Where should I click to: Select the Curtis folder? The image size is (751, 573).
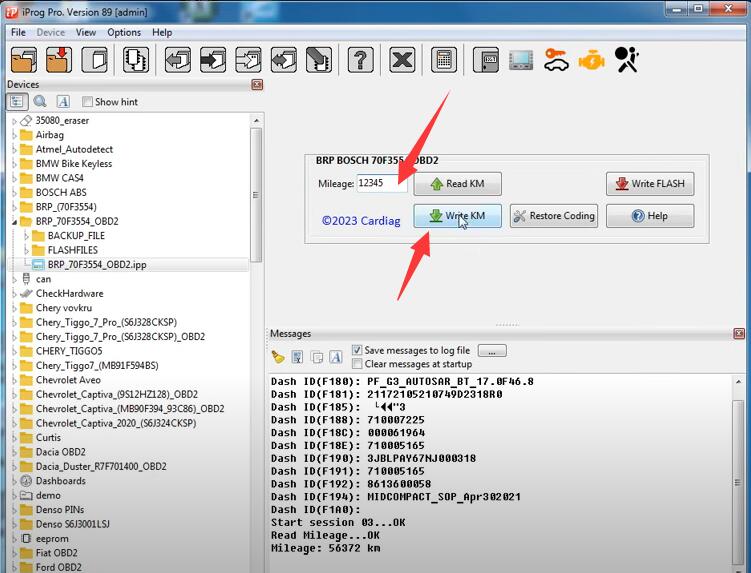[x=48, y=438]
